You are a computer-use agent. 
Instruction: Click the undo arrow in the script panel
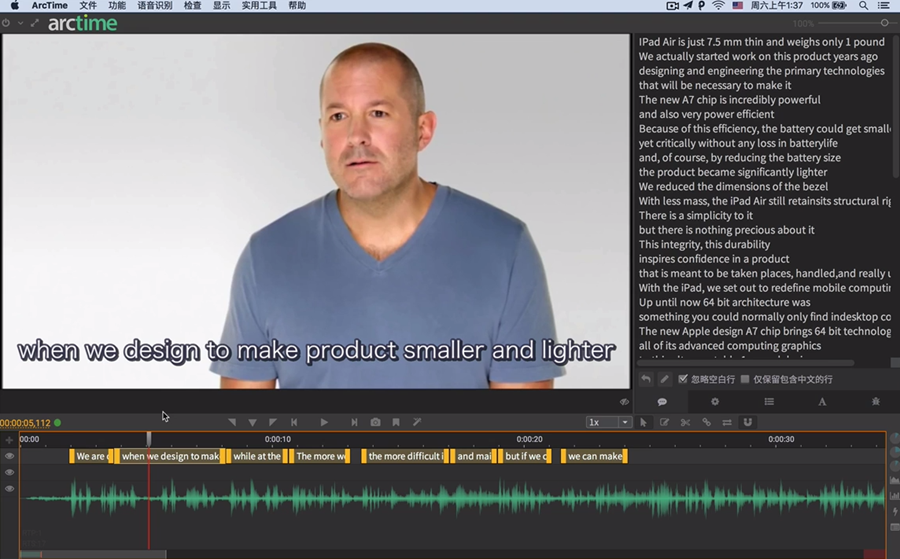click(646, 379)
